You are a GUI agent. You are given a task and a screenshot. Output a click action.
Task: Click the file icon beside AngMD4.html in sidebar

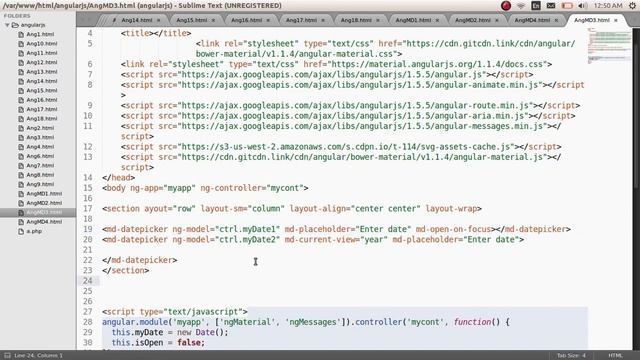click(x=21, y=222)
